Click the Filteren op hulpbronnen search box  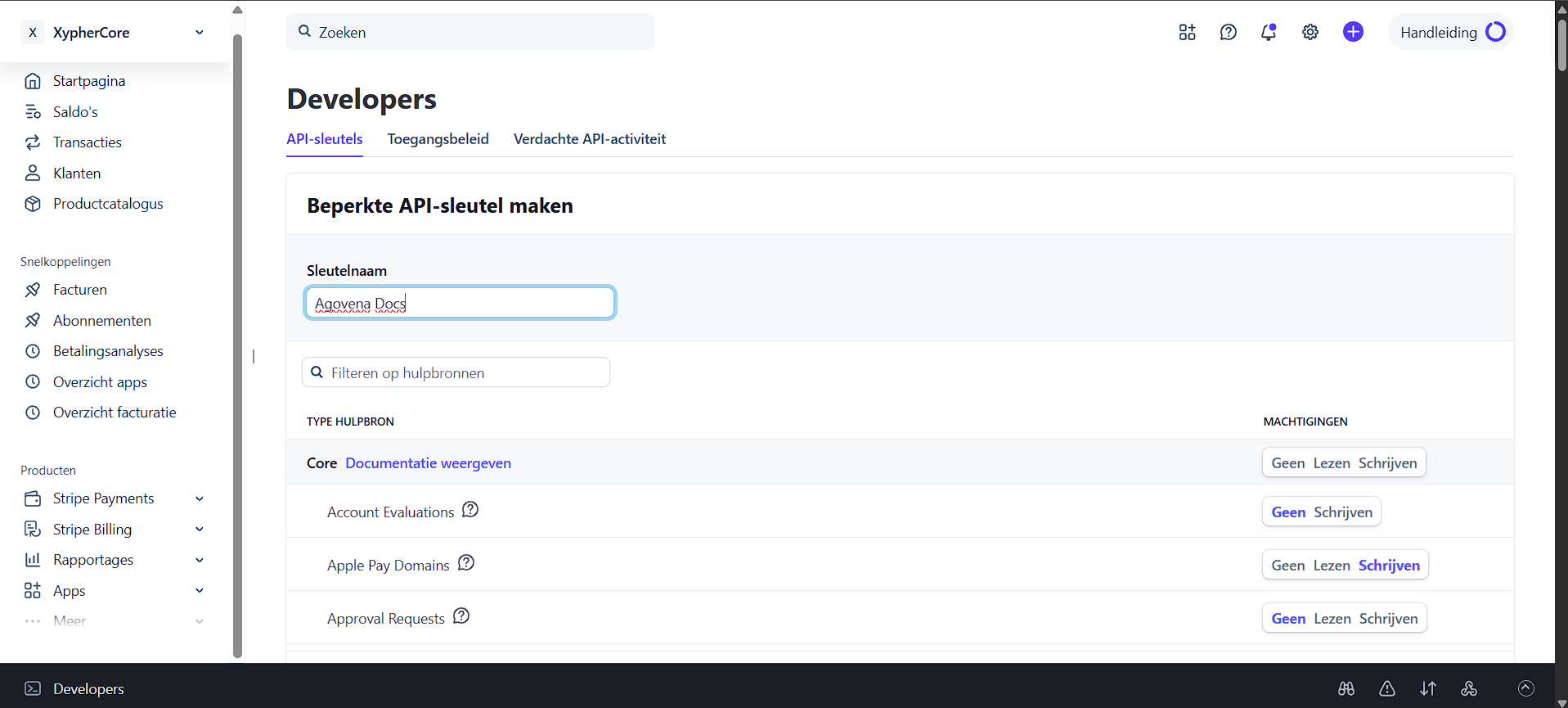[456, 372]
